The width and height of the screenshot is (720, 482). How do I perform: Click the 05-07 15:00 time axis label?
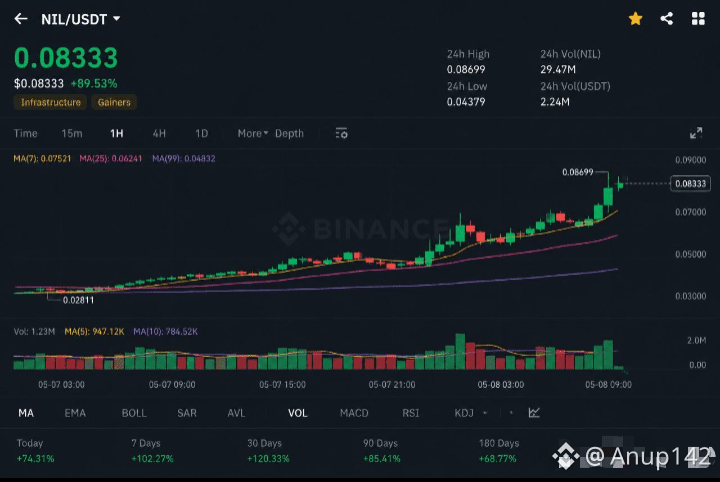pyautogui.click(x=282, y=385)
